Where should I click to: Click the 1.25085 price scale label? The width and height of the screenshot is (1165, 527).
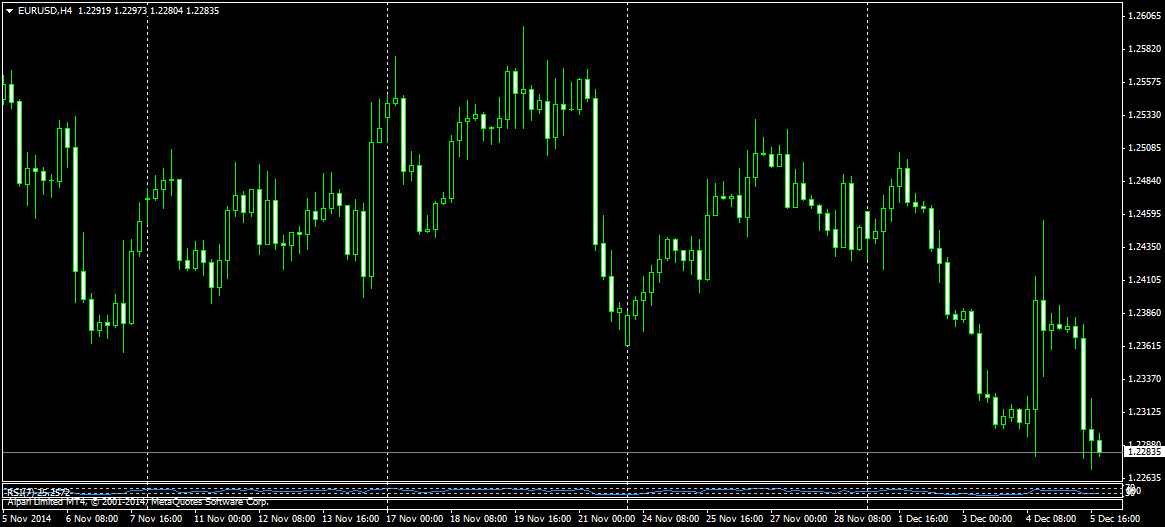[1144, 148]
